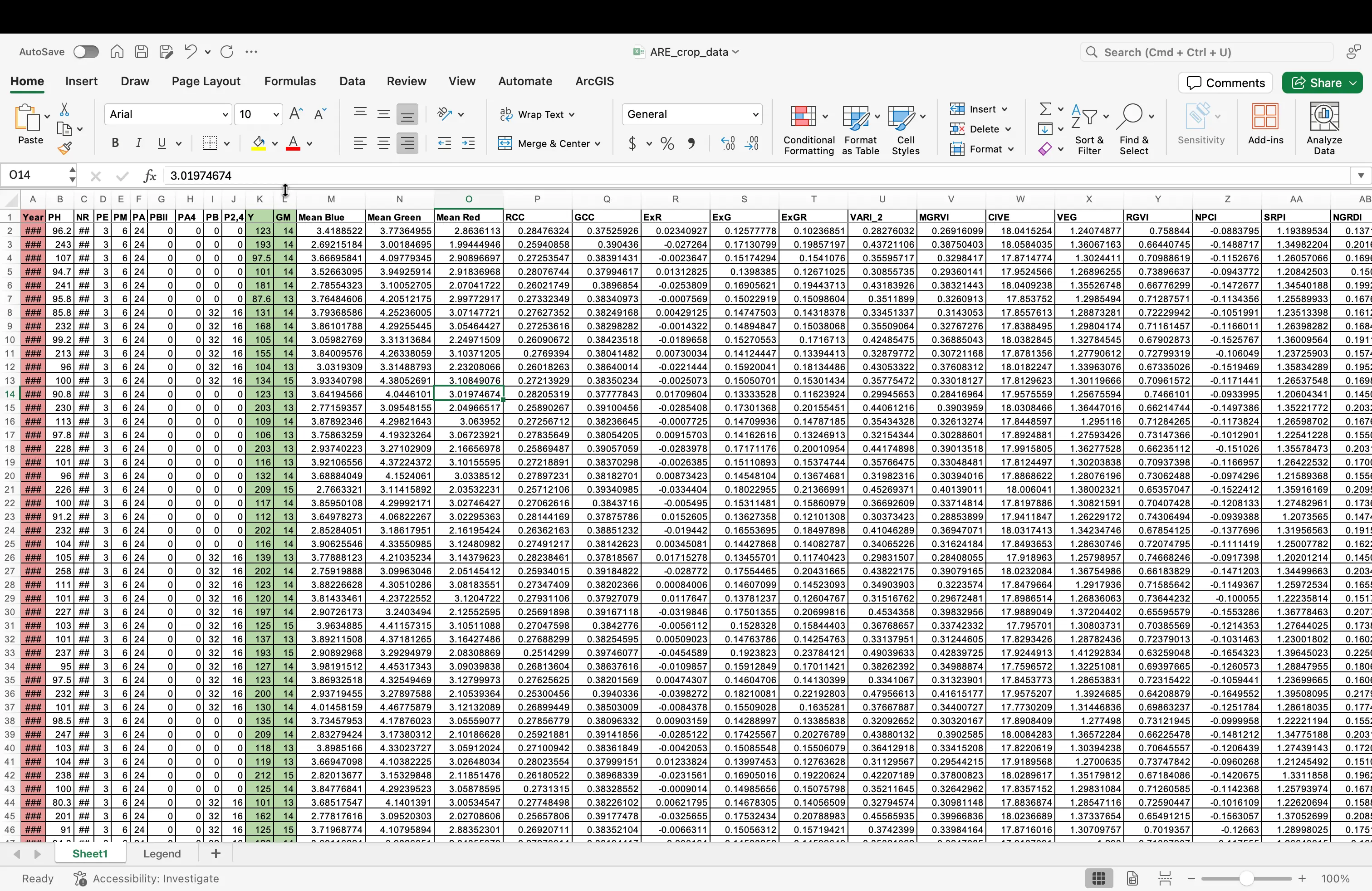Click Merge & Center button

point(549,143)
